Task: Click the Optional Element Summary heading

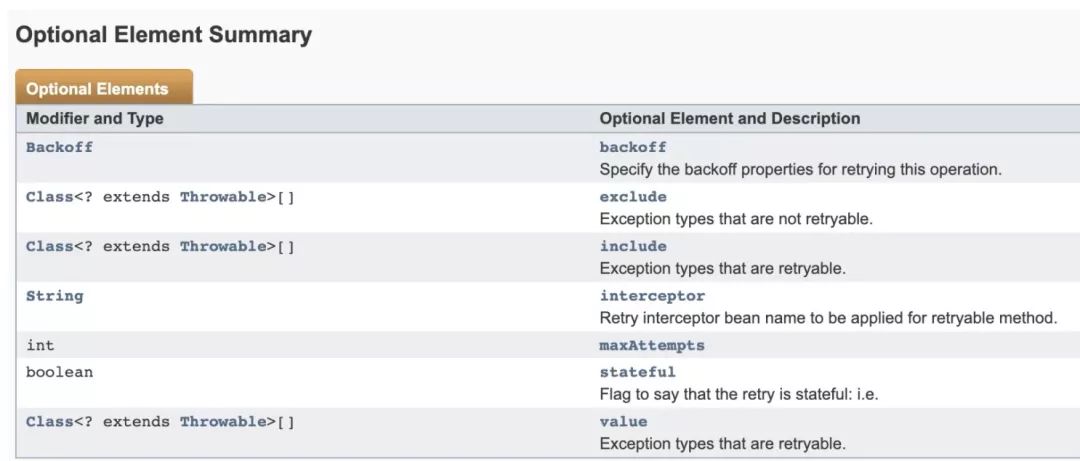Action: (x=164, y=35)
